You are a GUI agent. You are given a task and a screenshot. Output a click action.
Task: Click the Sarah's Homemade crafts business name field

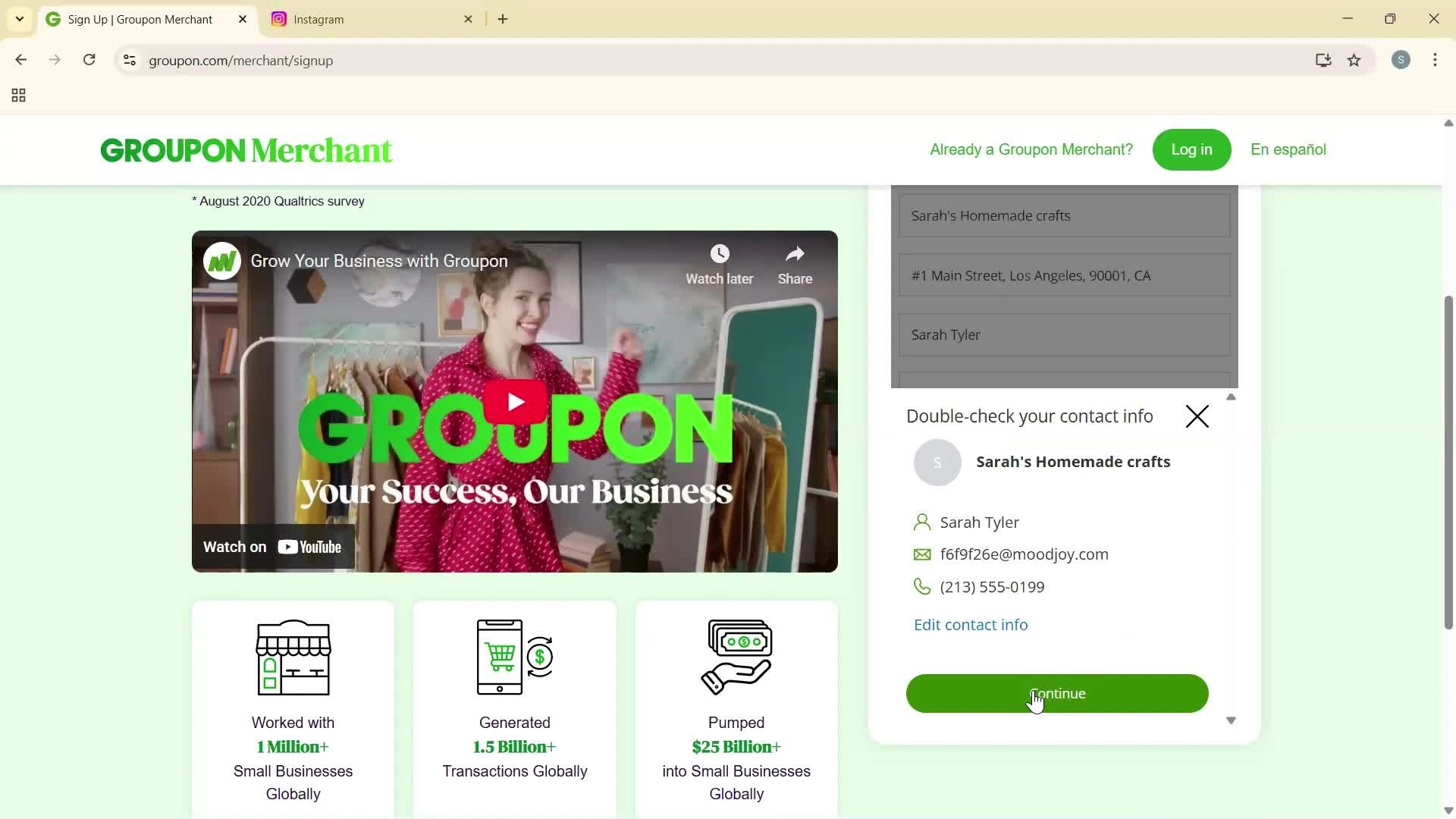coord(1064,215)
